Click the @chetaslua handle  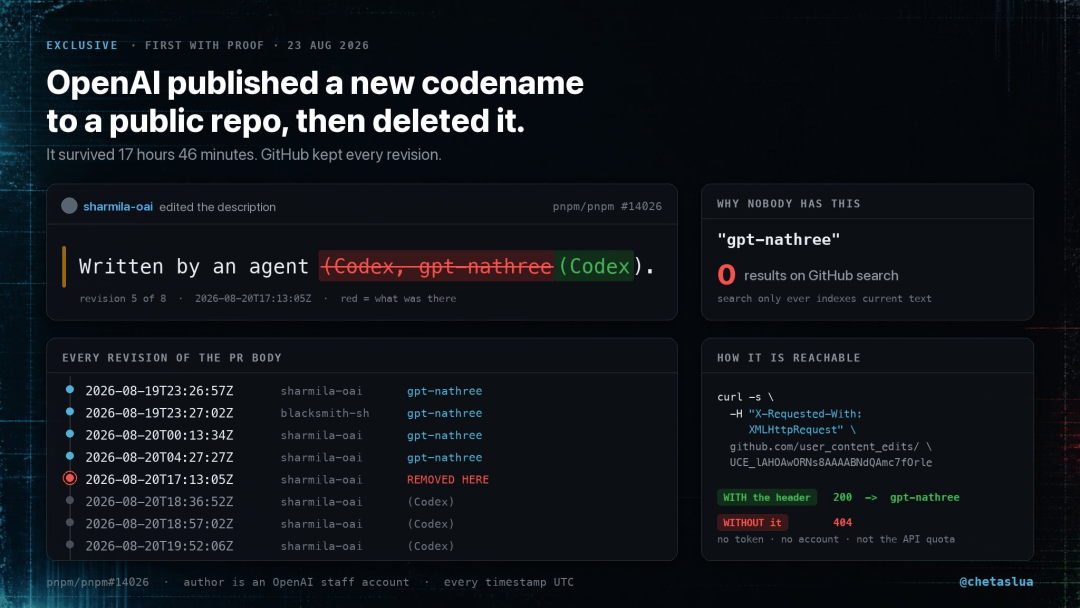click(x=996, y=582)
